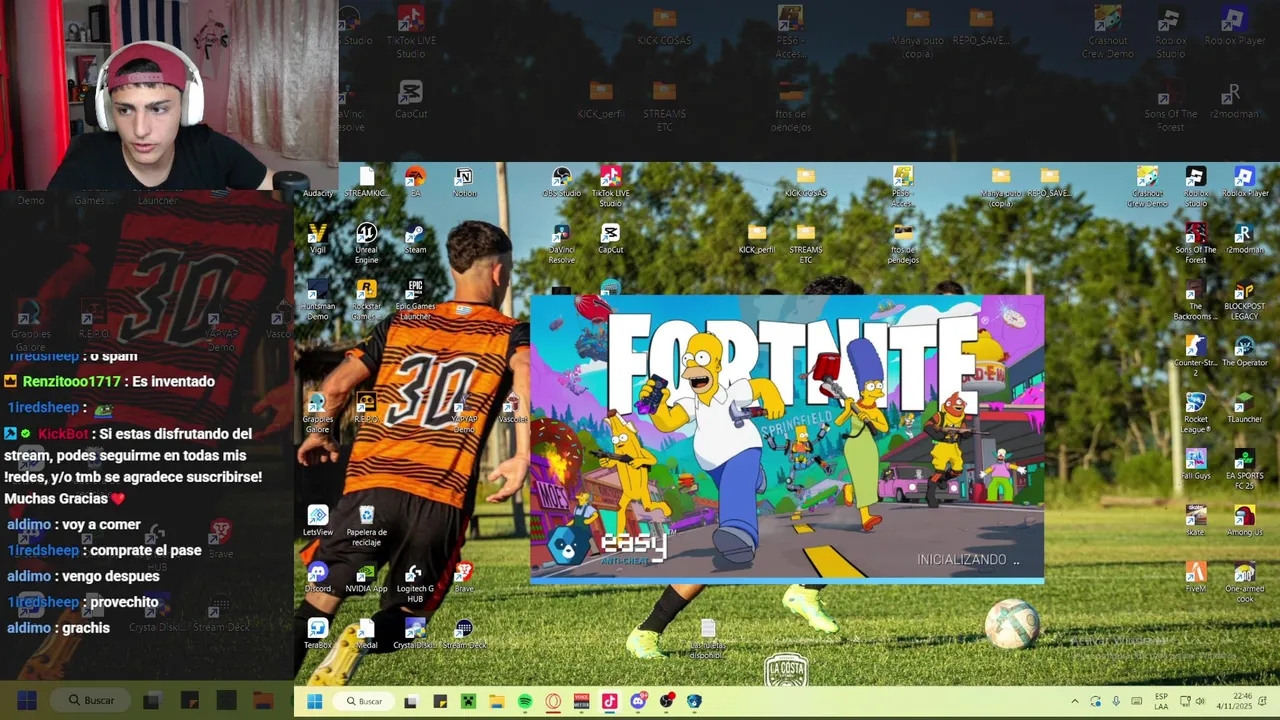Open Rockstar Games launcher icon
Viewport: 1280px width, 720px height.
[x=367, y=300]
